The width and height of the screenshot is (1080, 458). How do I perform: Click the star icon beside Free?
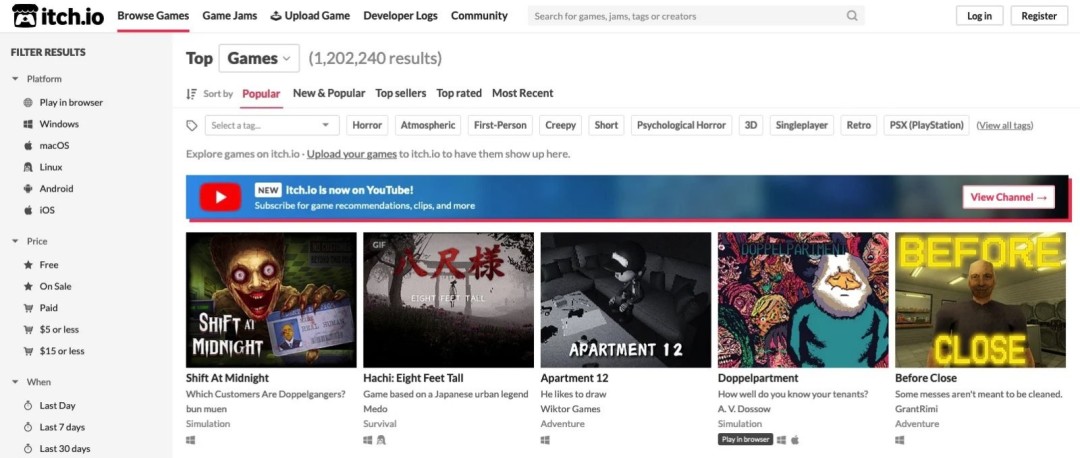[x=28, y=265]
